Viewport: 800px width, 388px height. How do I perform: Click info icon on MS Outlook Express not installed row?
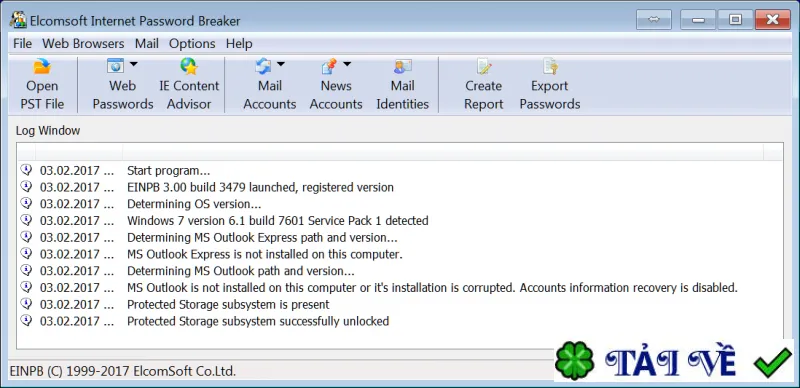pyautogui.click(x=26, y=253)
